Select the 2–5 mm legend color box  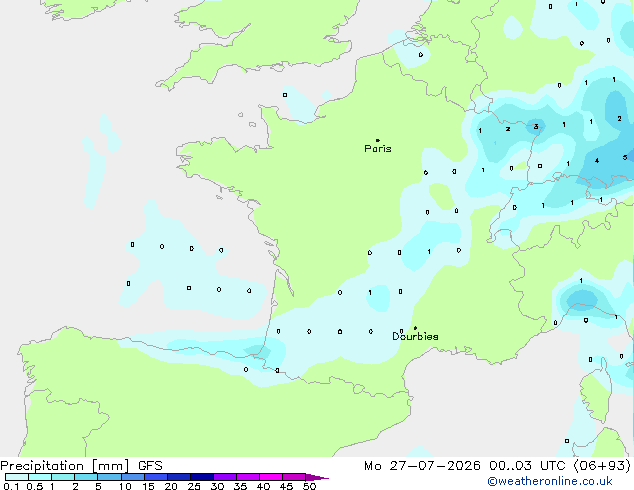pos(86,477)
